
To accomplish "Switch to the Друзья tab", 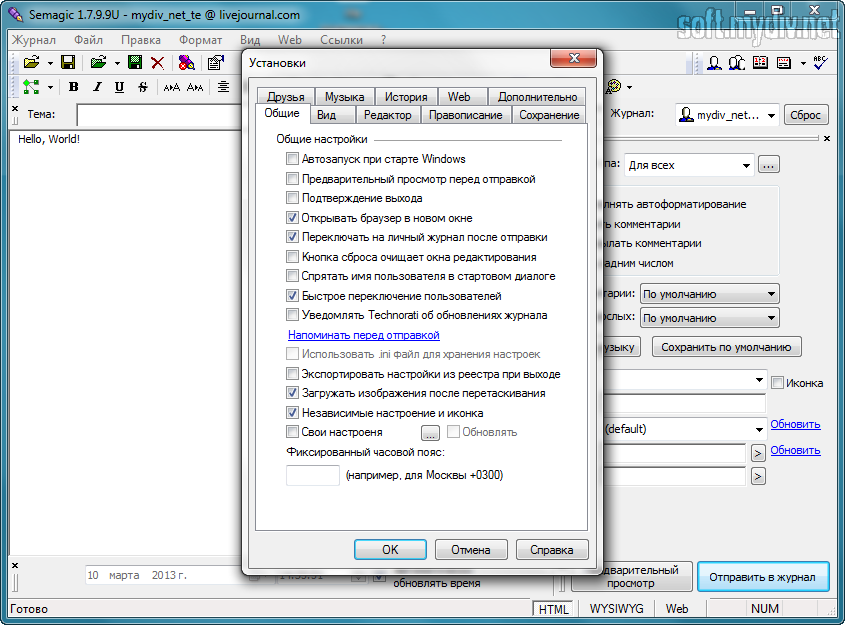I will (286, 96).
